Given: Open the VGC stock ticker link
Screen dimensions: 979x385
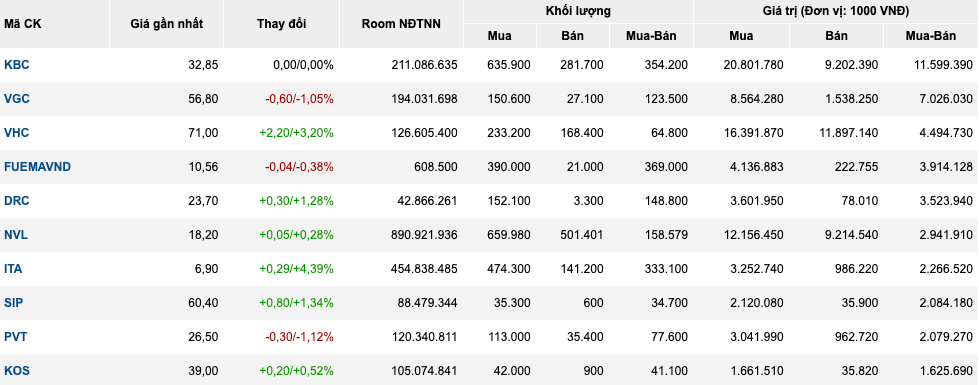Looking at the screenshot, I should click(17, 99).
